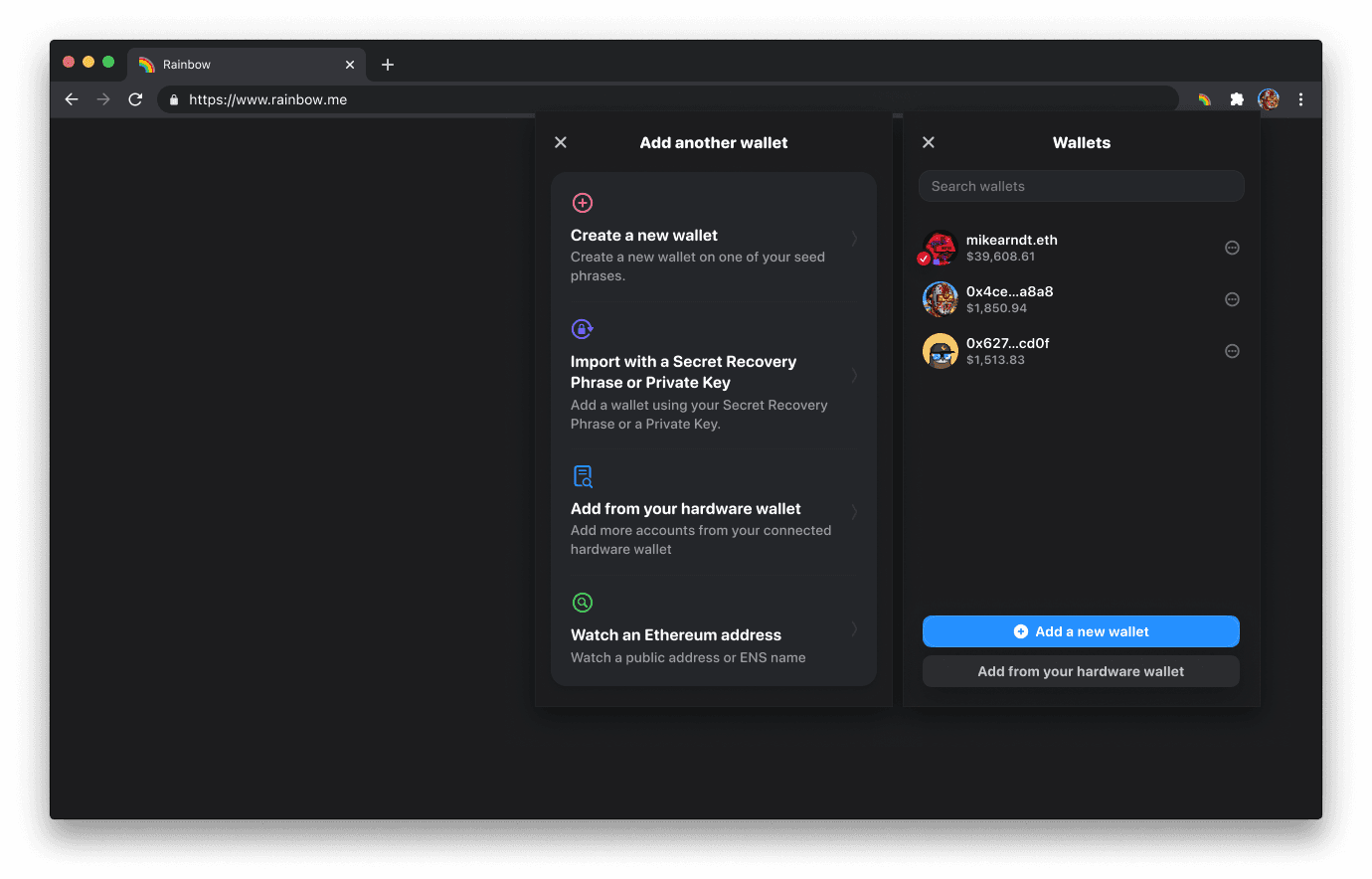Image resolution: width=1372 pixels, height=879 pixels.
Task: Close the Wallets panel
Action: (x=929, y=142)
